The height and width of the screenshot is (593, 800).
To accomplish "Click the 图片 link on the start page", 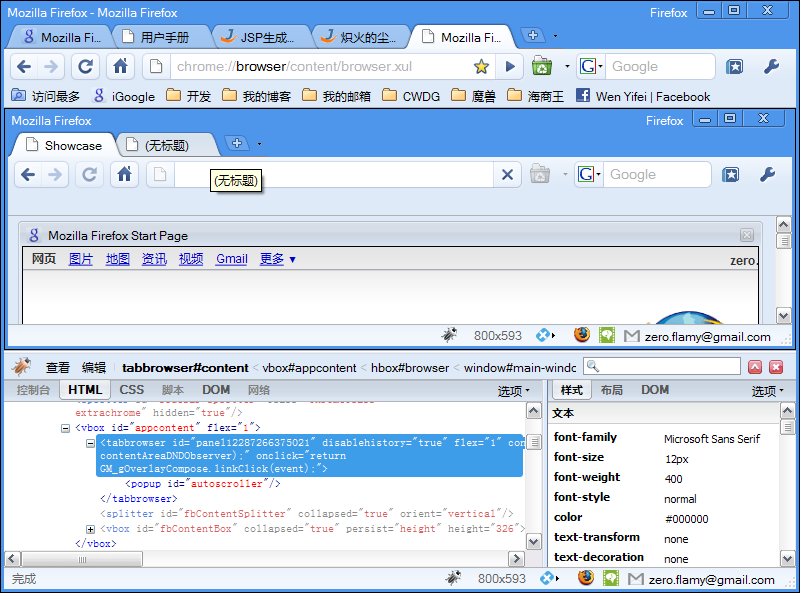I will coord(81,259).
